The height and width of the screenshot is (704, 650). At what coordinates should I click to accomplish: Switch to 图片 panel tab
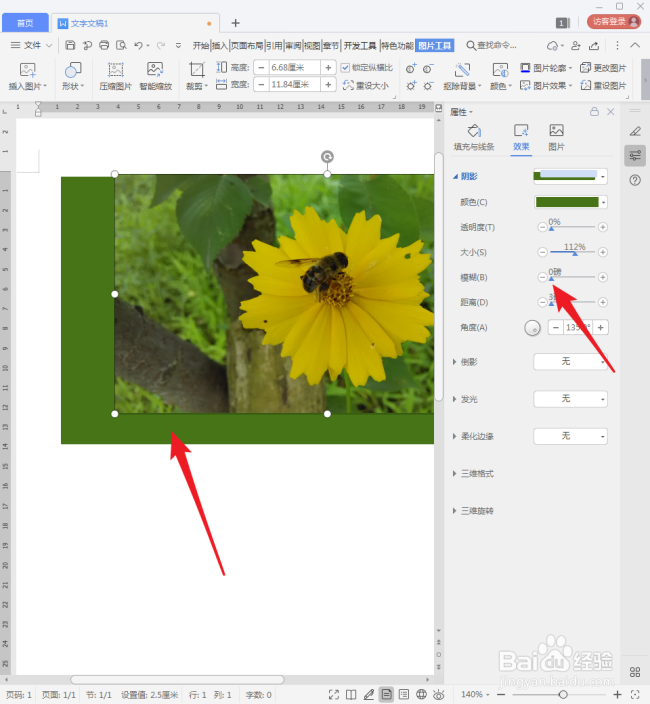click(x=556, y=138)
